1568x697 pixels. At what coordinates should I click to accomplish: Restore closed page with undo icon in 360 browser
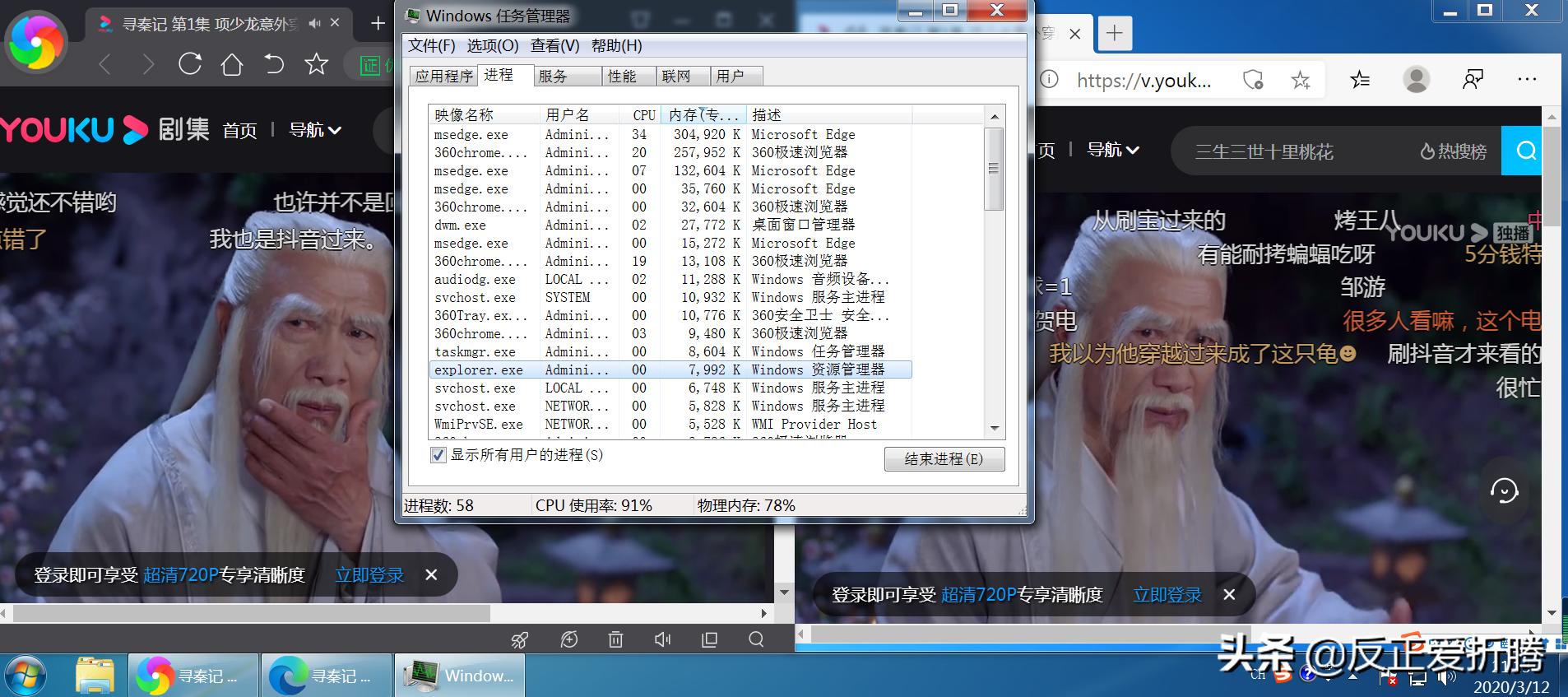(x=274, y=63)
